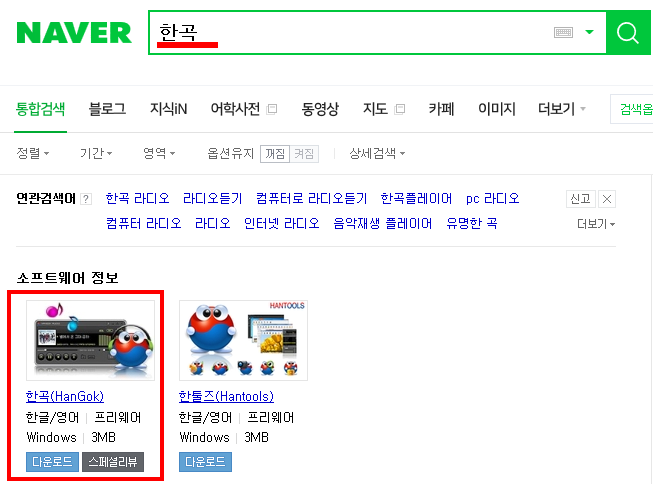Click the new window icon next to 어학사전
Viewport: 653px width, 484px height.
tap(272, 109)
